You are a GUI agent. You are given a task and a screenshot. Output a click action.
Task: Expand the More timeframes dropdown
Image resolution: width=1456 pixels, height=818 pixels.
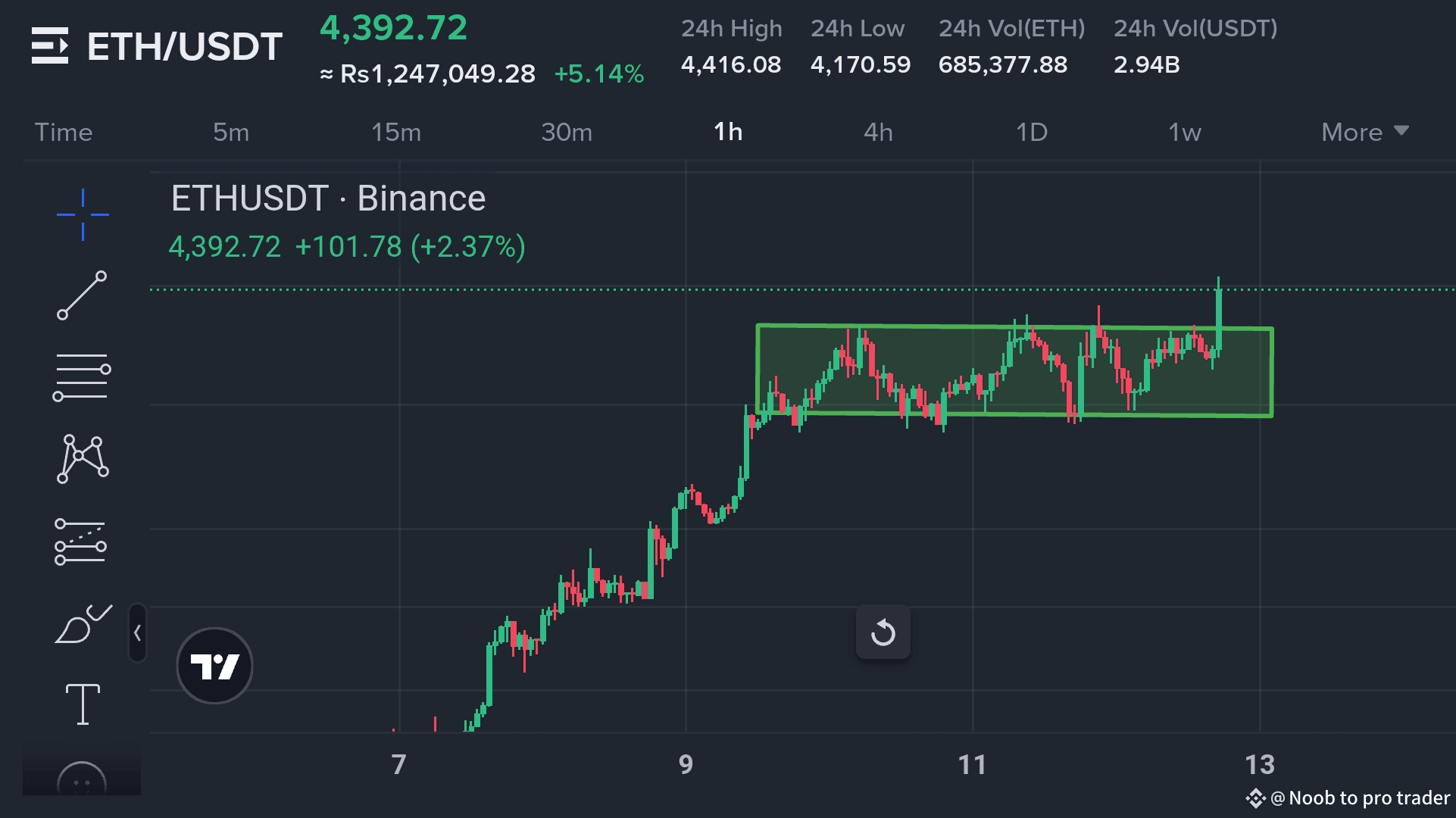tap(1364, 133)
